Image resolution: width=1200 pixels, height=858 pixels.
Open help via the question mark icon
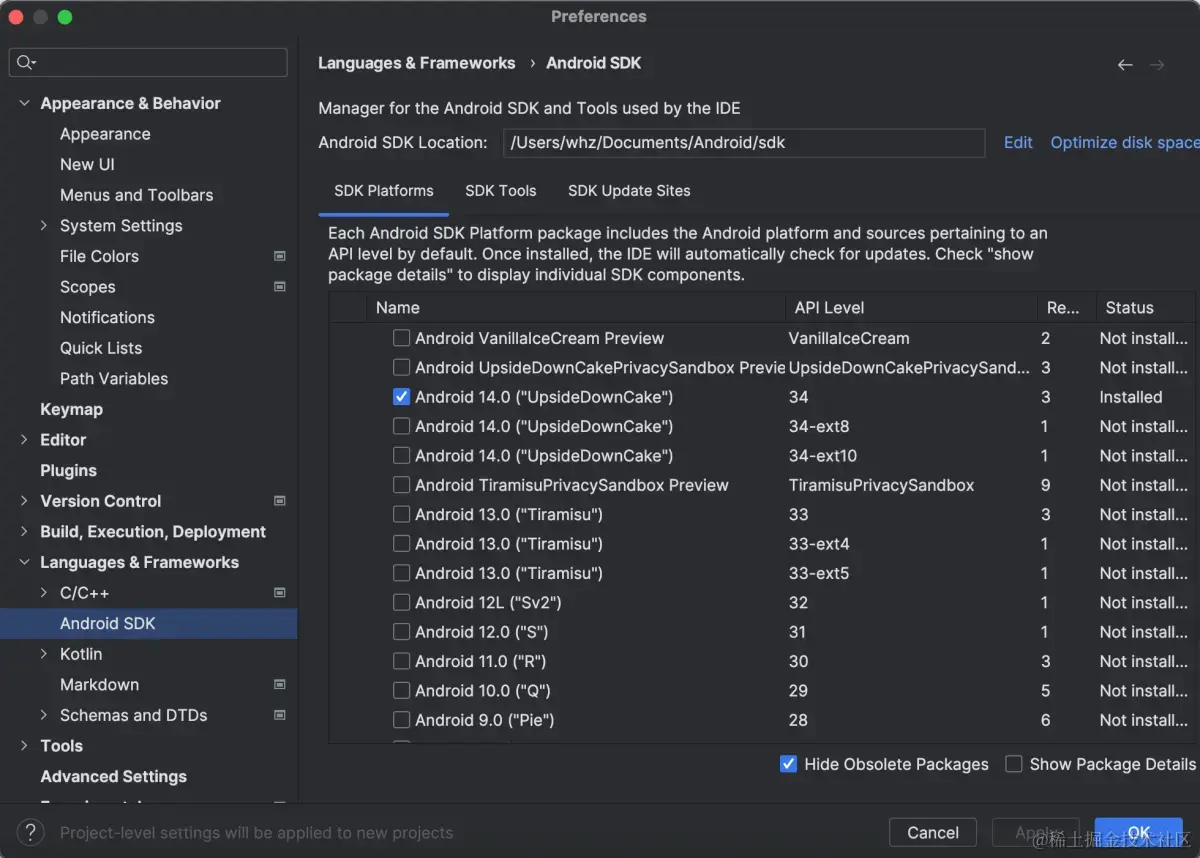click(x=30, y=832)
